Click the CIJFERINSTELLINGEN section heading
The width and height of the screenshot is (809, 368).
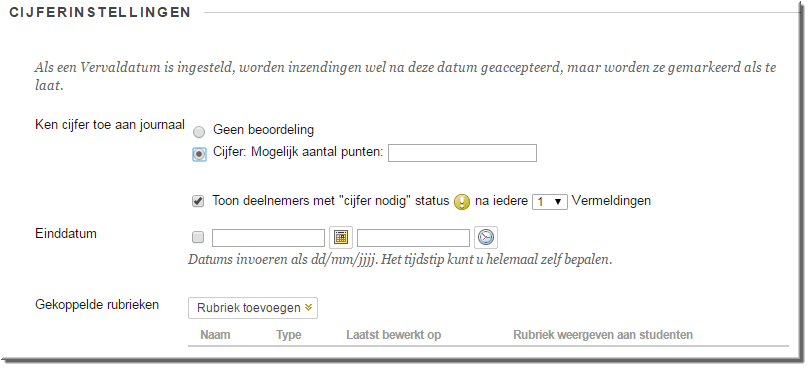pos(101,12)
